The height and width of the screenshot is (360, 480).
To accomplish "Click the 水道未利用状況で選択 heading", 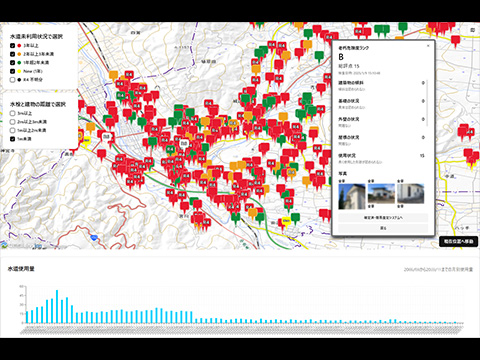I will [36, 36].
